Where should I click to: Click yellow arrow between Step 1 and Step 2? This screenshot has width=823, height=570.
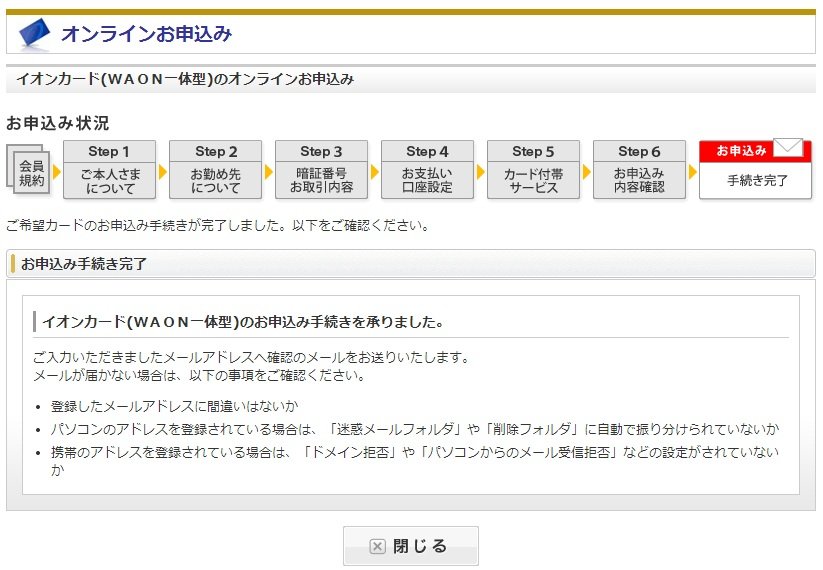(163, 172)
